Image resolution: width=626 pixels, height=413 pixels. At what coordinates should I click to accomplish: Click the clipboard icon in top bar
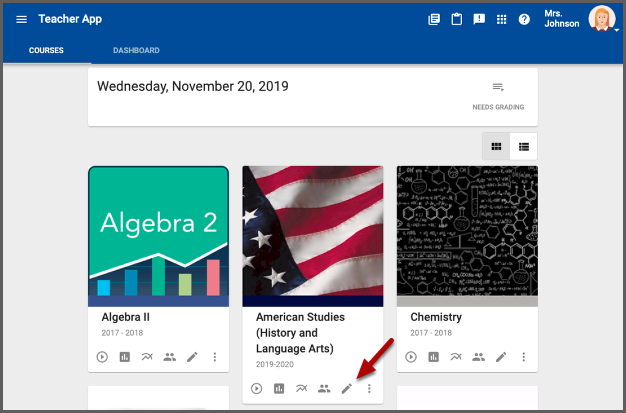pyautogui.click(x=456, y=19)
